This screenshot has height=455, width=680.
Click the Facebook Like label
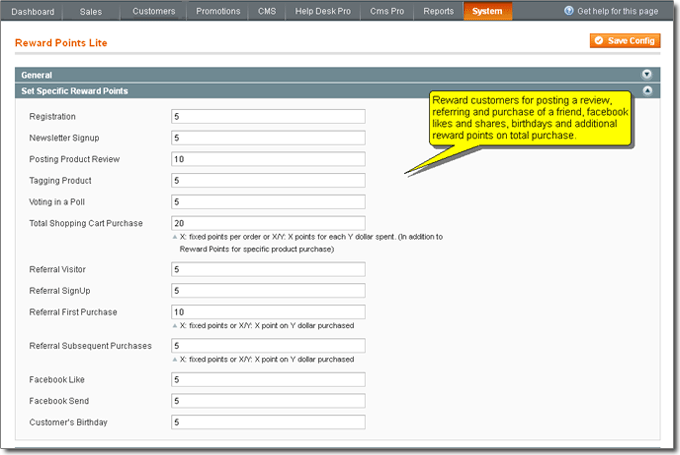point(57,380)
